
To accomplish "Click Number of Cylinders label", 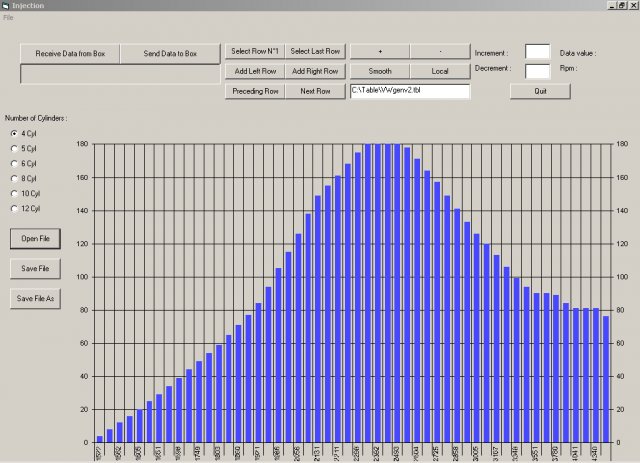I will [36, 118].
